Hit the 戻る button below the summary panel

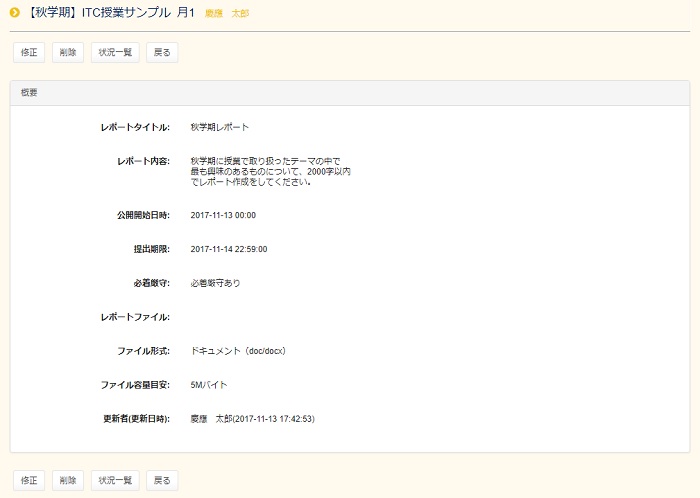[162, 480]
